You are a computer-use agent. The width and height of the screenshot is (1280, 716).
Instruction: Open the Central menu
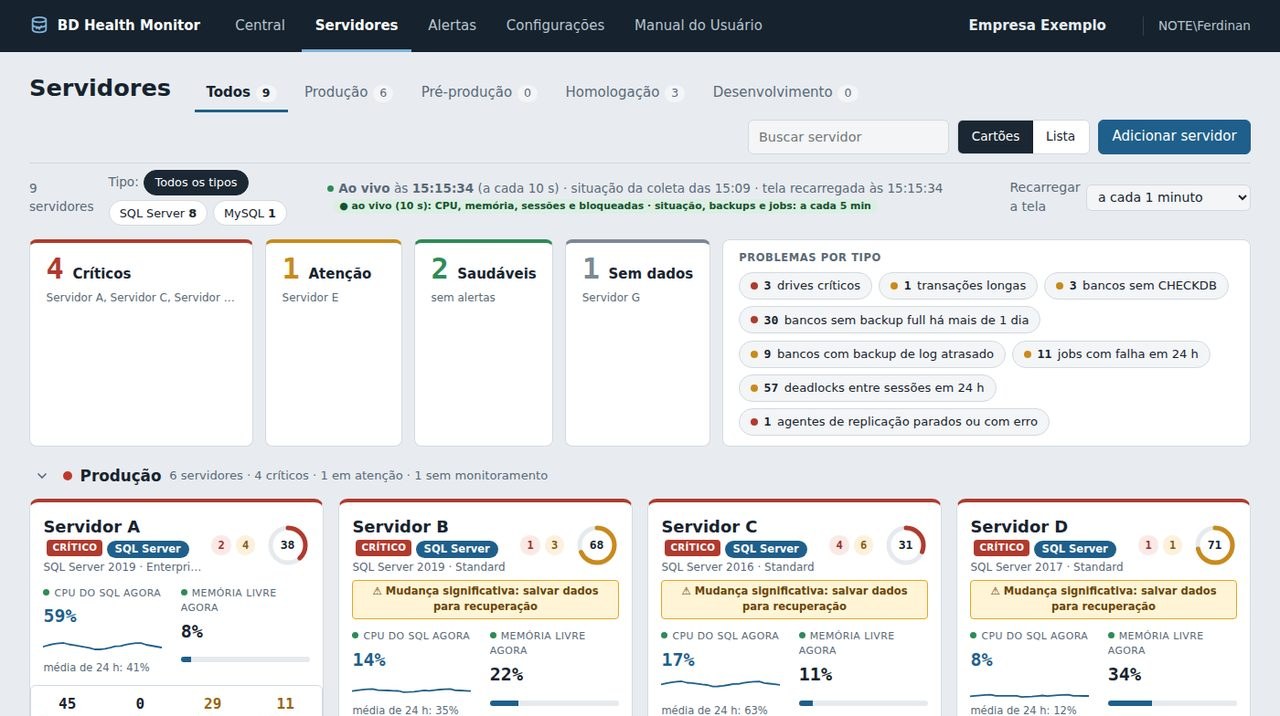tap(260, 25)
